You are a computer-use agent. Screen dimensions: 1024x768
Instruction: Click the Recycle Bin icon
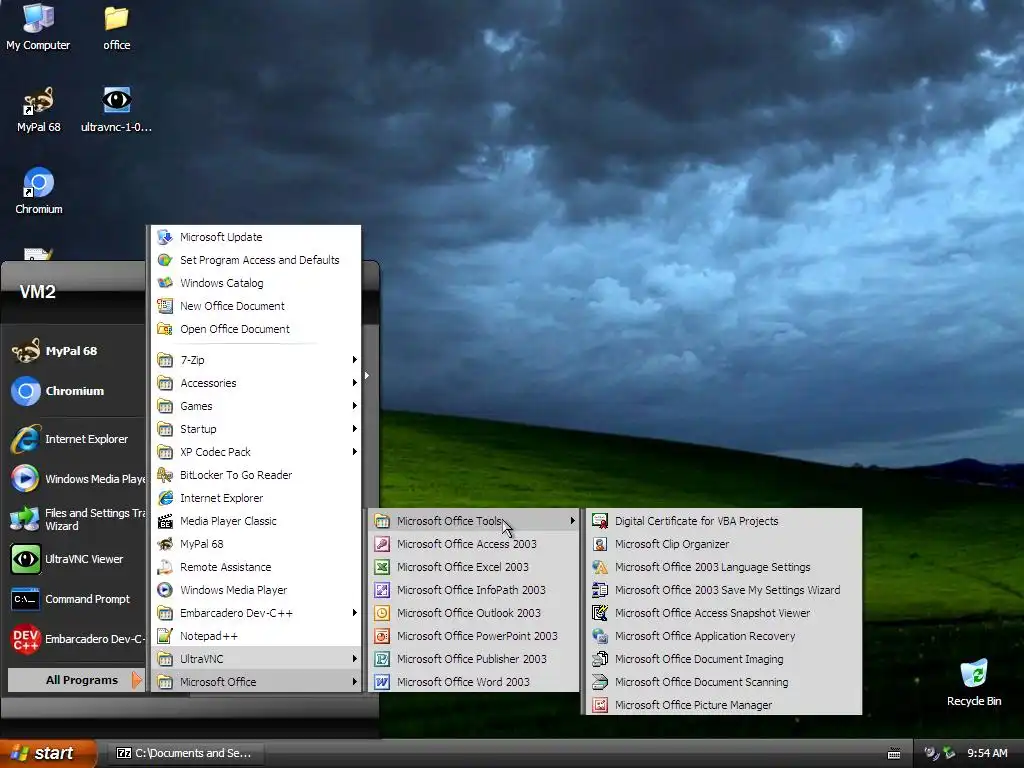coord(974,682)
